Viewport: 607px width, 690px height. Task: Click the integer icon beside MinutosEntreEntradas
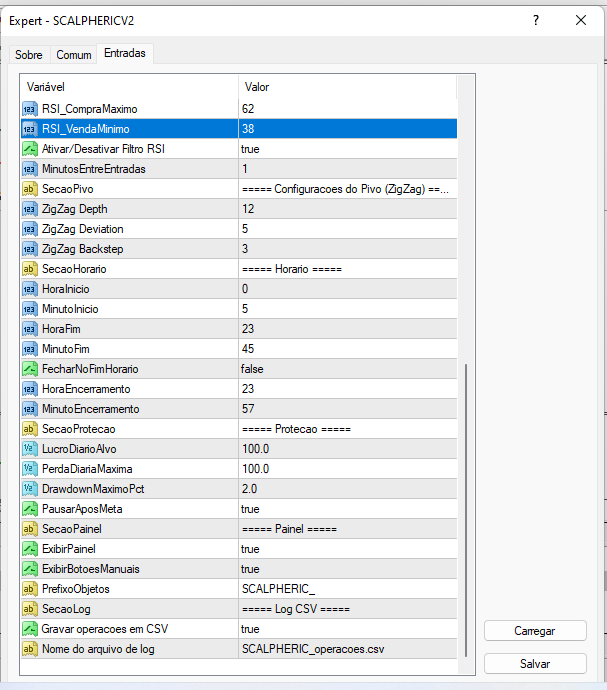tap(29, 169)
